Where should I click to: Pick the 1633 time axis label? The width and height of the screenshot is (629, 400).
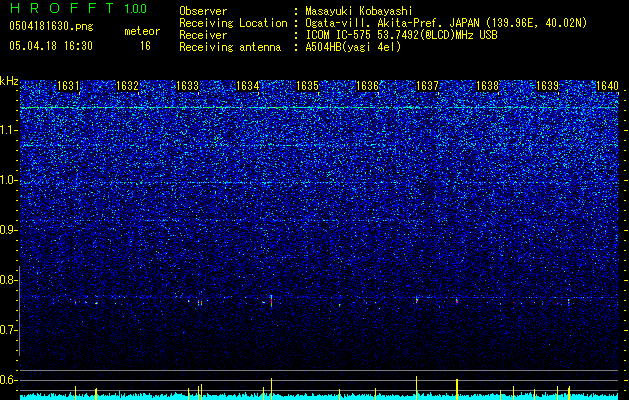187,86
